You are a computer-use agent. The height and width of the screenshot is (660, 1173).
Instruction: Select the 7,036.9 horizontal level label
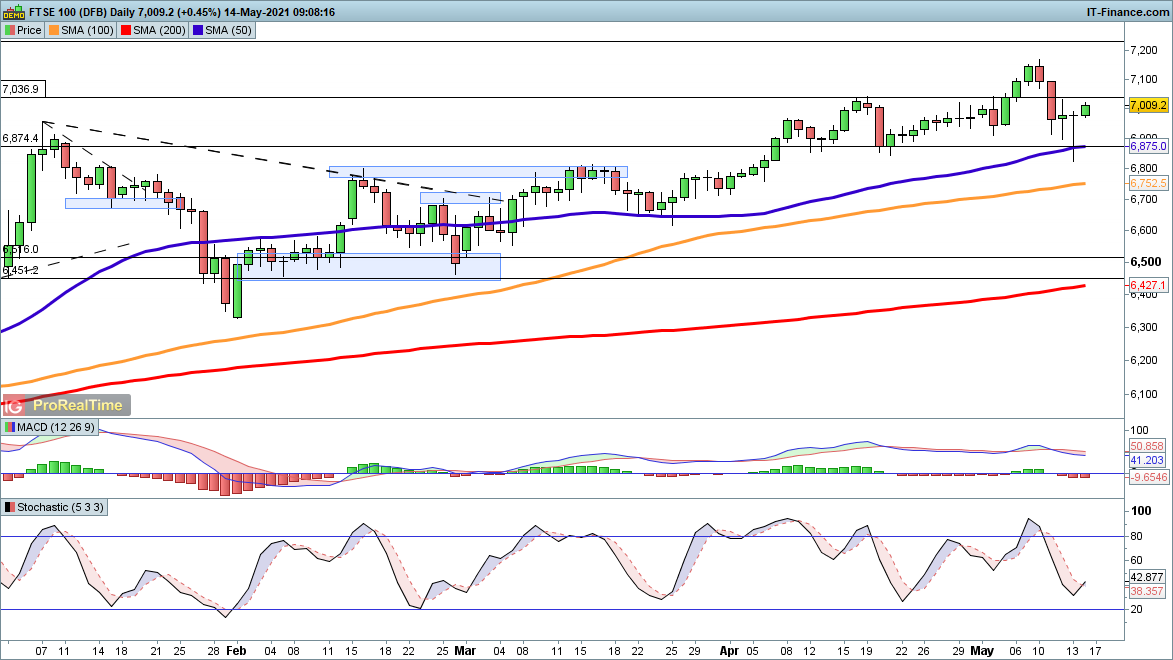21,89
